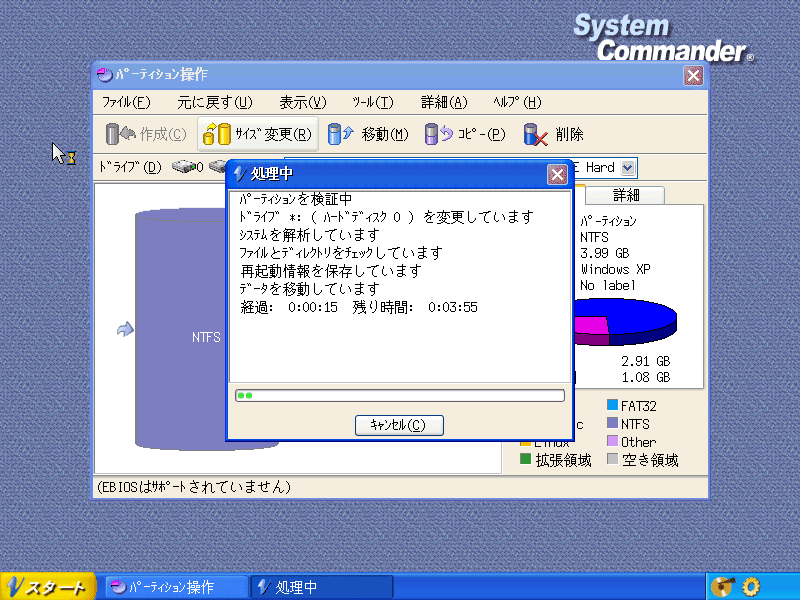The width and height of the screenshot is (800, 600).
Task: Click the FAT32 legend color swatch
Action: pos(612,405)
